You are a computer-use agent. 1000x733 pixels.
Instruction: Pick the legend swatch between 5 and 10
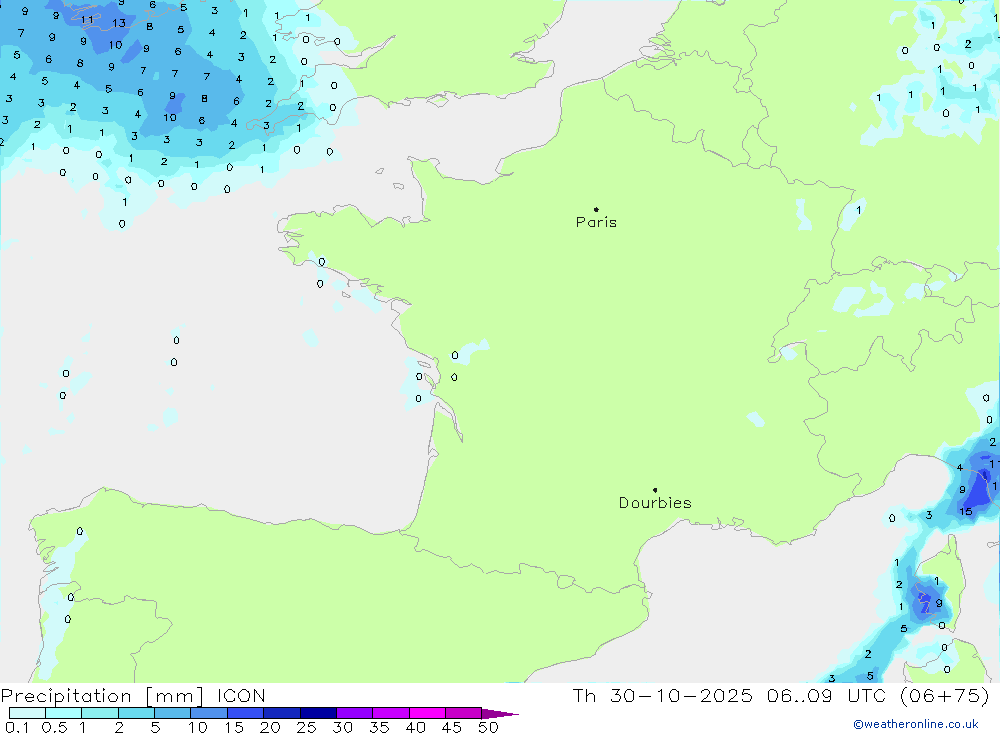pos(173,713)
